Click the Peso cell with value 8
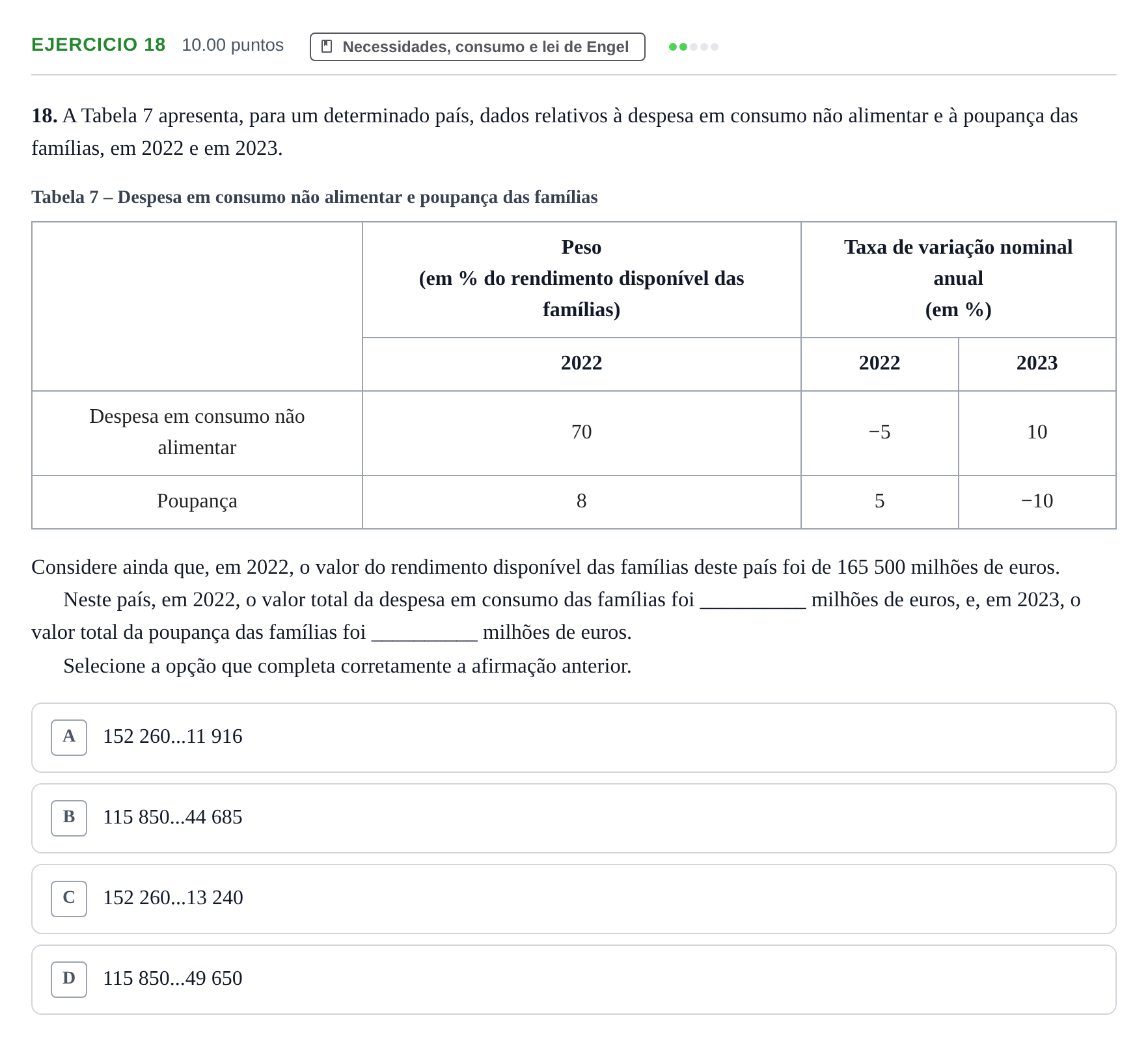The height and width of the screenshot is (1046, 1148). point(582,502)
